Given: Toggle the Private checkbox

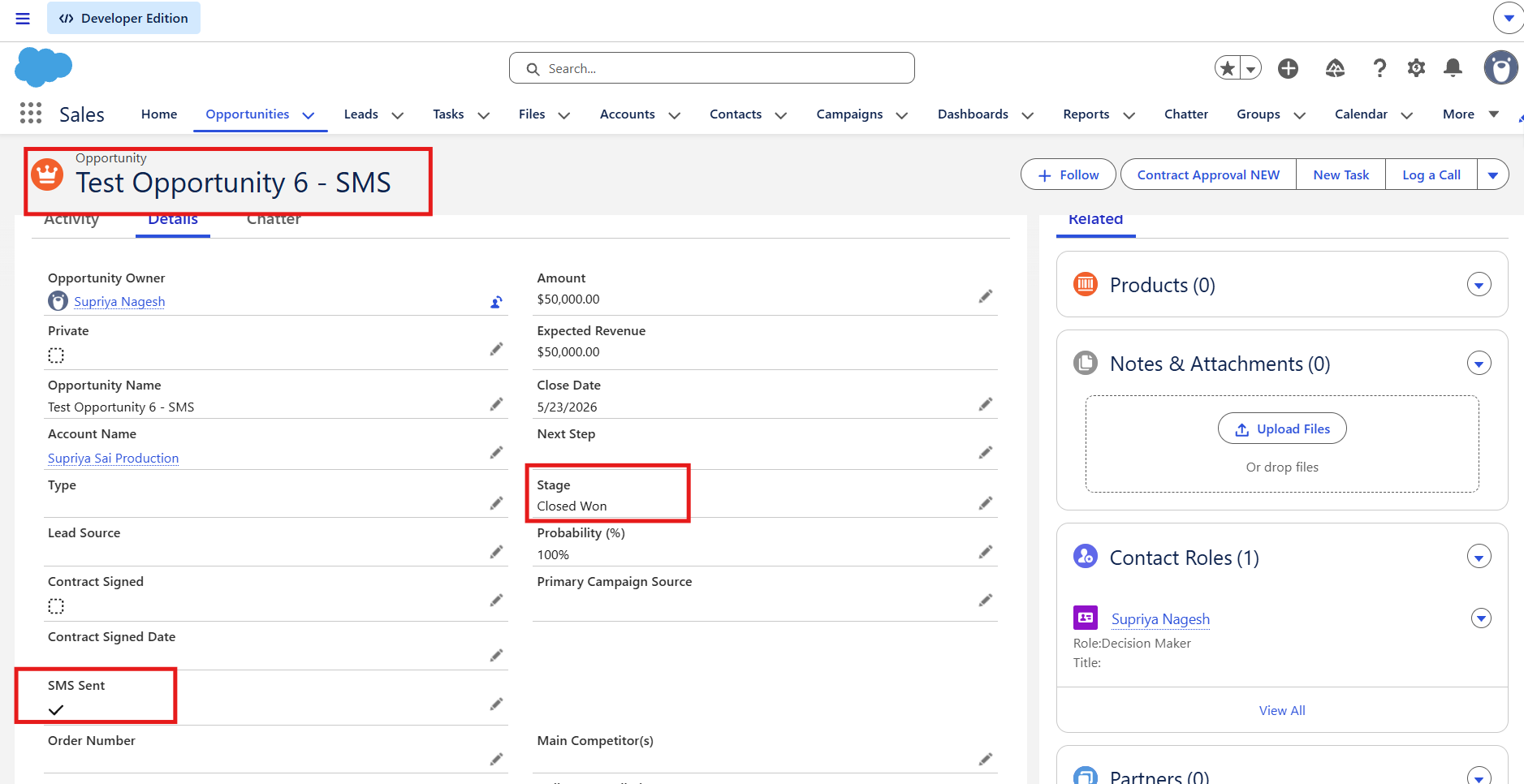Looking at the screenshot, I should point(56,355).
